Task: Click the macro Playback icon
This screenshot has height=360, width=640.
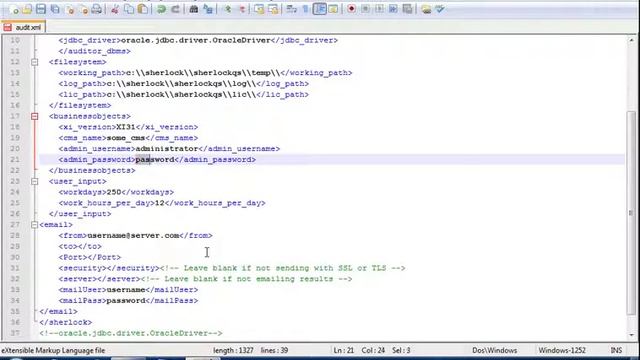Action: point(379,9)
